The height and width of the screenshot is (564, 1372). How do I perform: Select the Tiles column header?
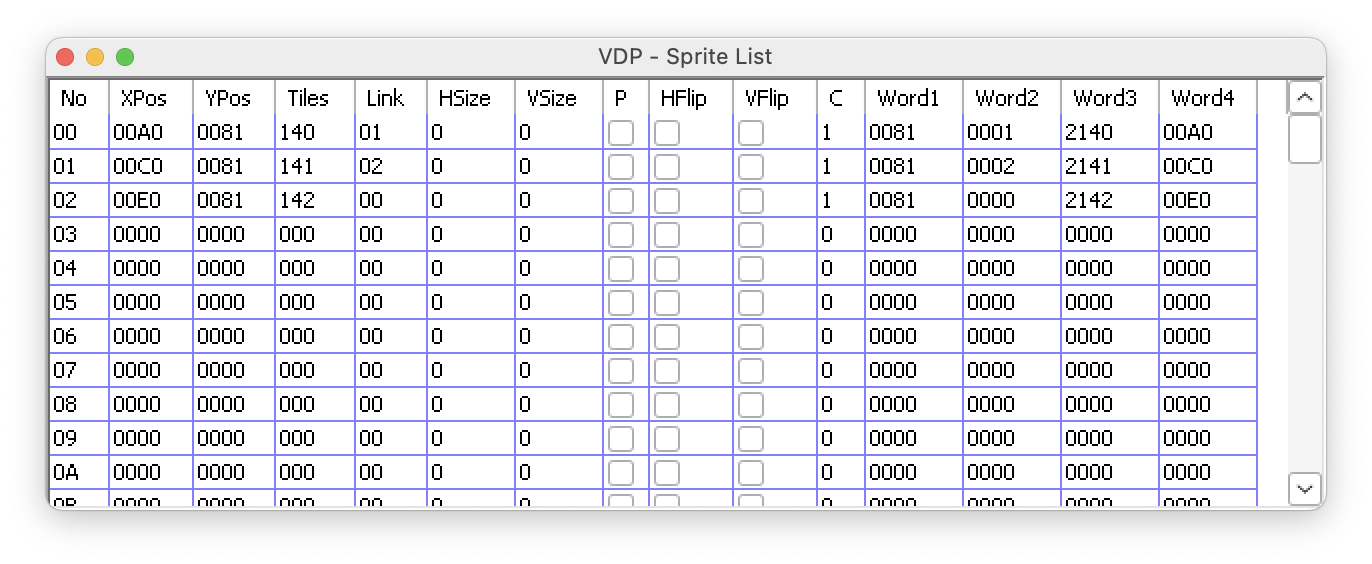[x=307, y=98]
